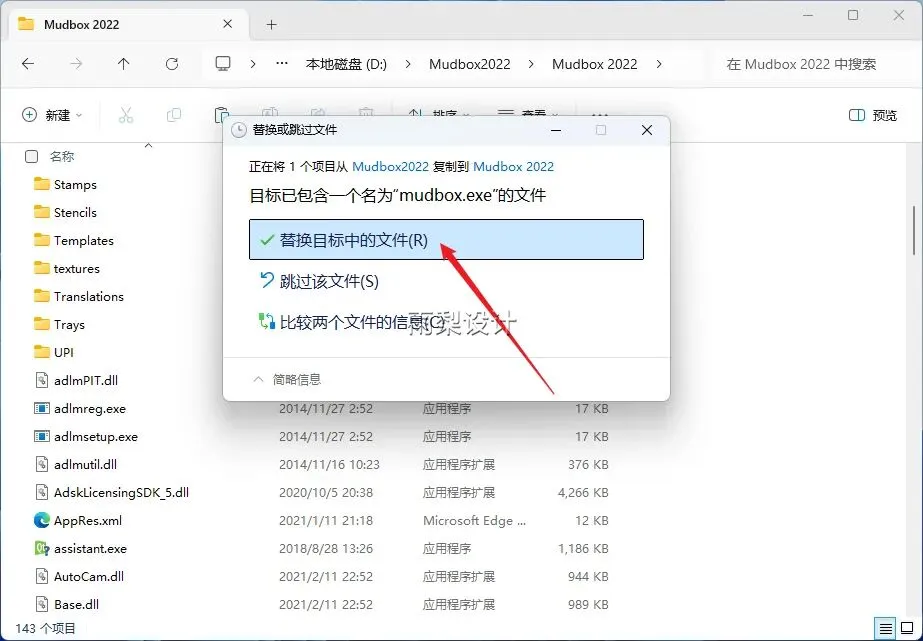Click the Mudbox2022 breadcrumb in address bar

[470, 64]
